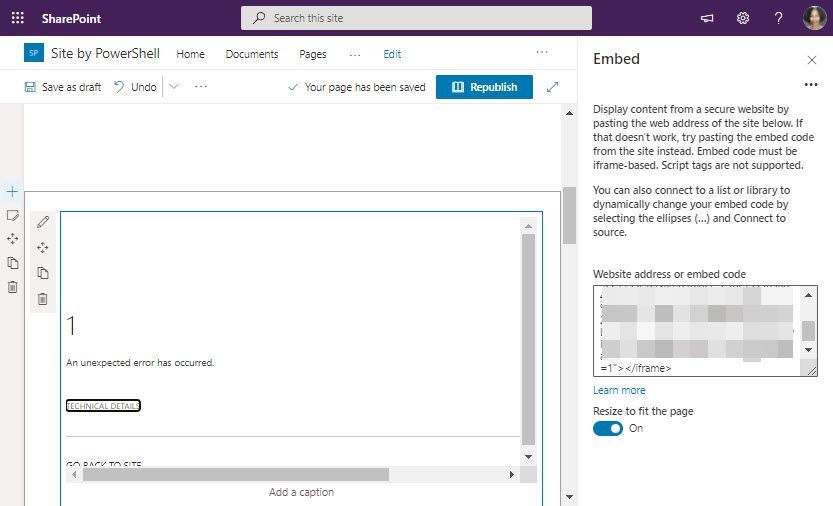Open the user profile picture
Image resolution: width=833 pixels, height=506 pixels.
814,18
